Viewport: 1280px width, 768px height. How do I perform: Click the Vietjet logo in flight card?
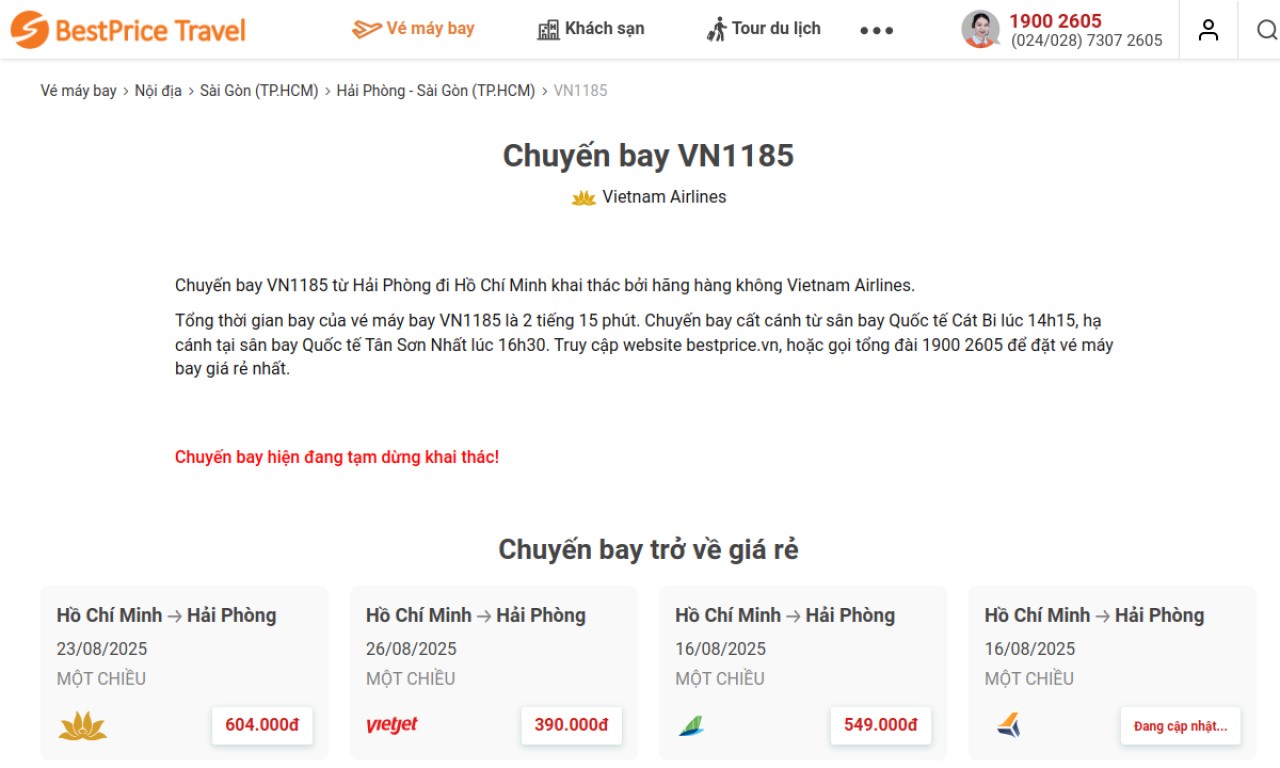point(392,725)
